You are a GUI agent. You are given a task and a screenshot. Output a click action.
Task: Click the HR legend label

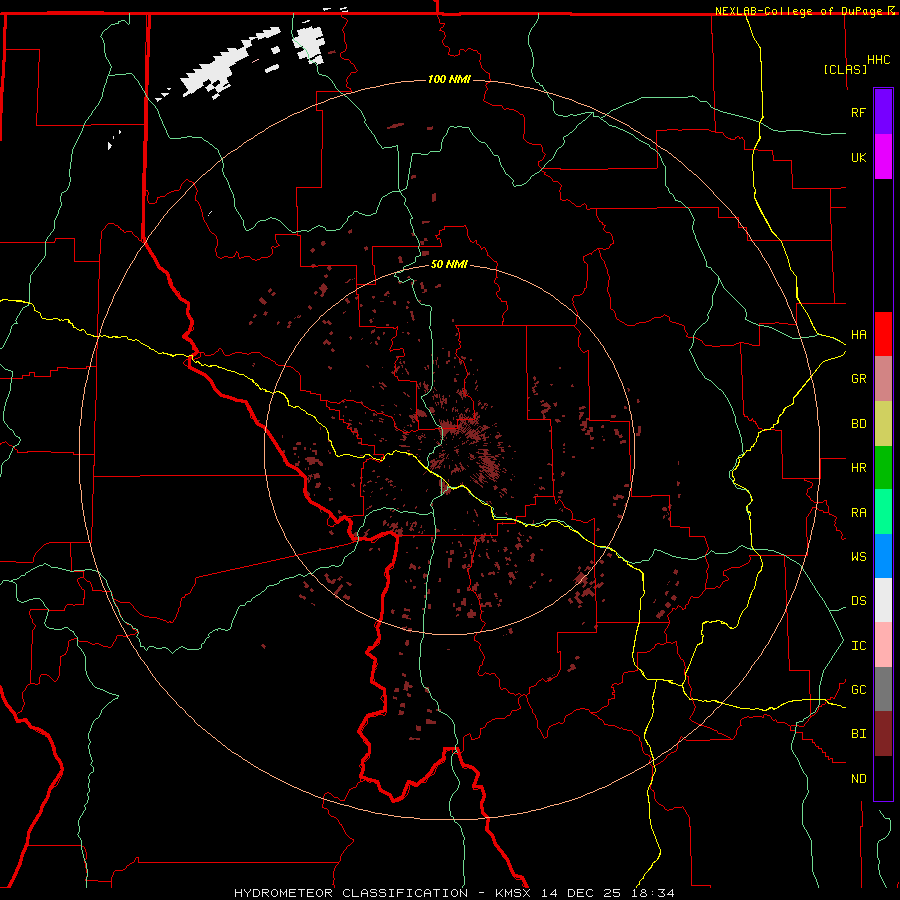pos(858,468)
